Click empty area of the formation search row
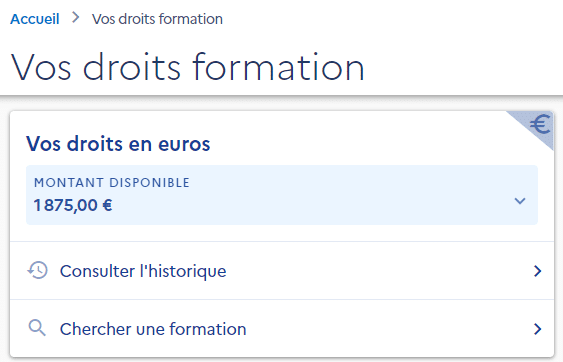563x362 pixels. click(388, 329)
